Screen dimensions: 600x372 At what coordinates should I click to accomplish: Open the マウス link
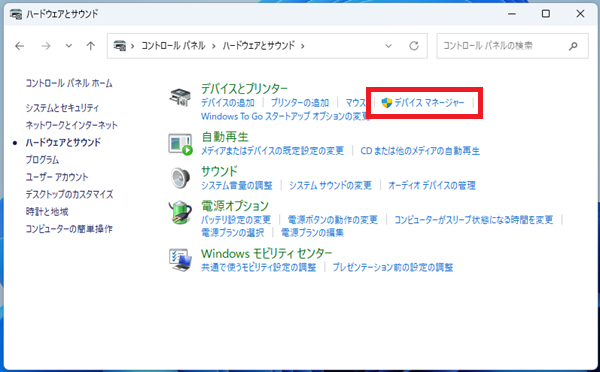pyautogui.click(x=356, y=103)
